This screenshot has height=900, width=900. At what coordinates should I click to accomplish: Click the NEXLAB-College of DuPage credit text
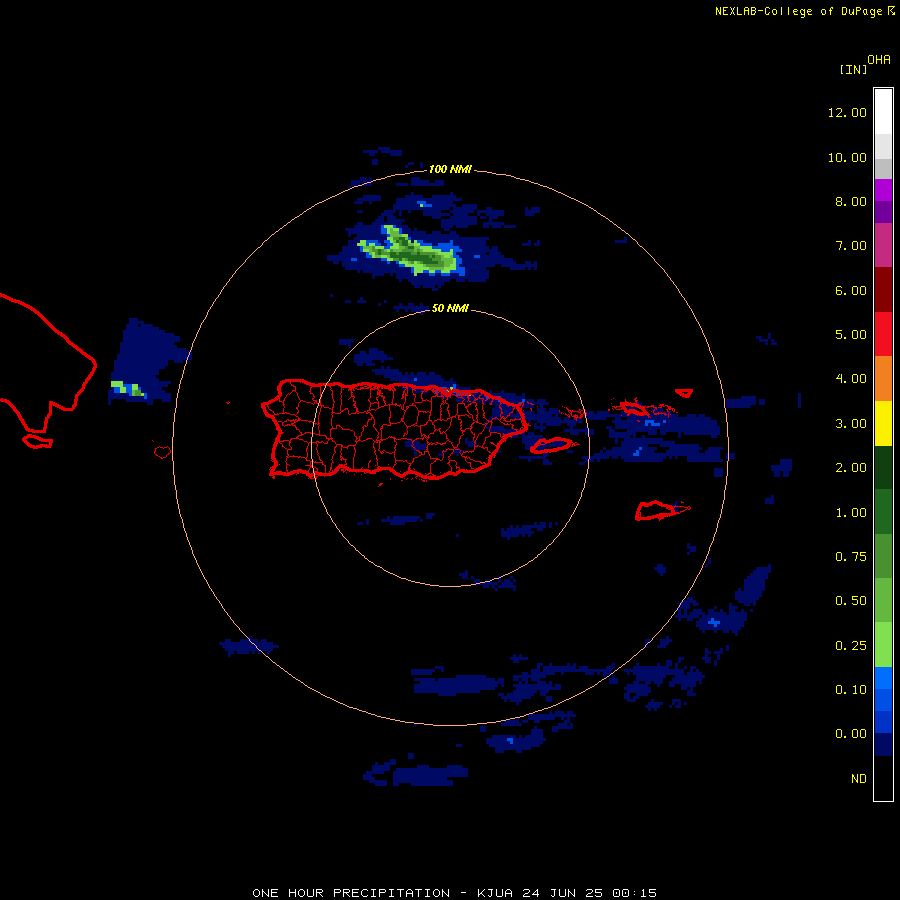pyautogui.click(x=798, y=11)
